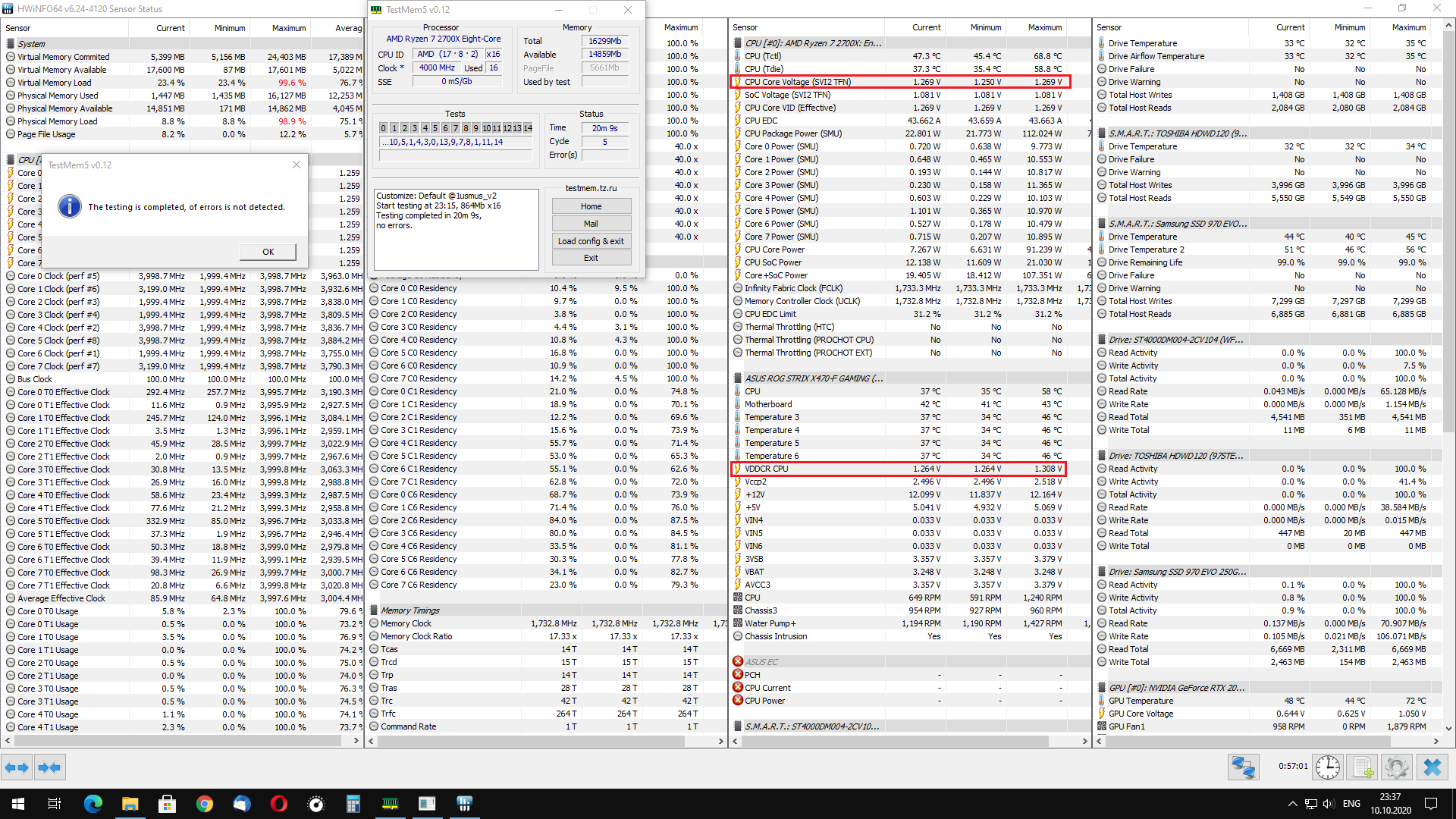This screenshot has width=1456, height=819.
Task: Click the shrink columns inward arrows icon
Action: [x=49, y=767]
